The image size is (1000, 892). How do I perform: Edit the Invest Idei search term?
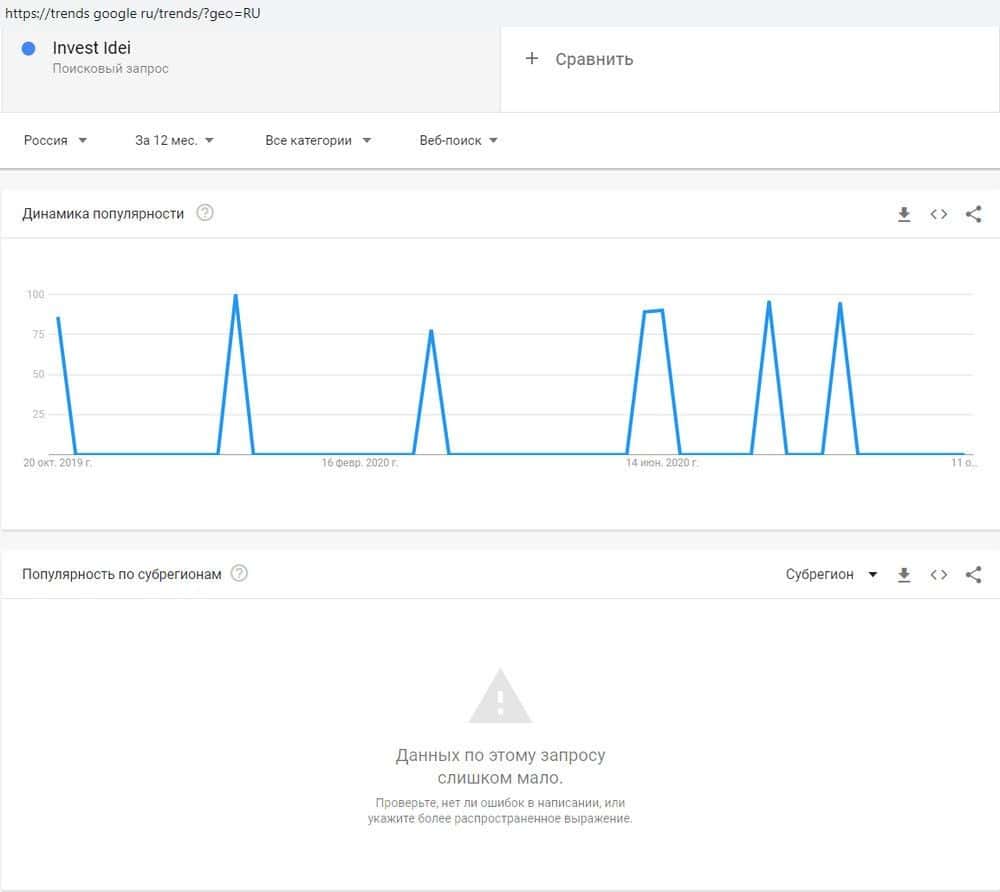[x=92, y=48]
